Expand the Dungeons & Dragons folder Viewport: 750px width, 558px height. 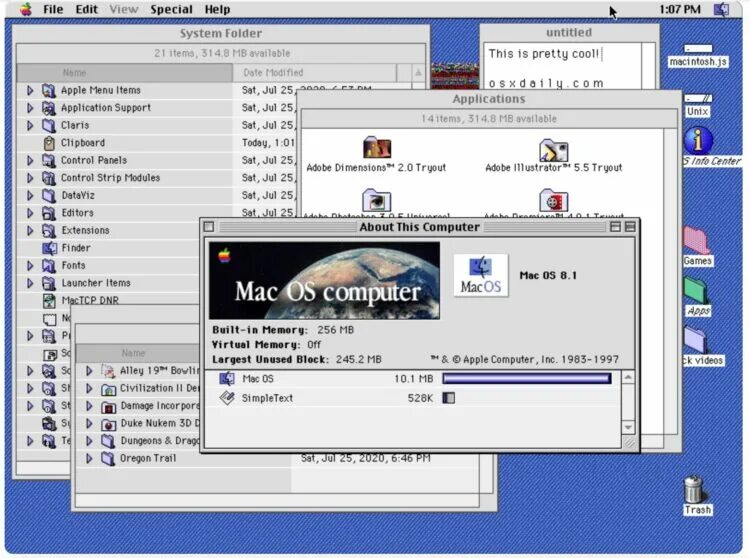89,441
